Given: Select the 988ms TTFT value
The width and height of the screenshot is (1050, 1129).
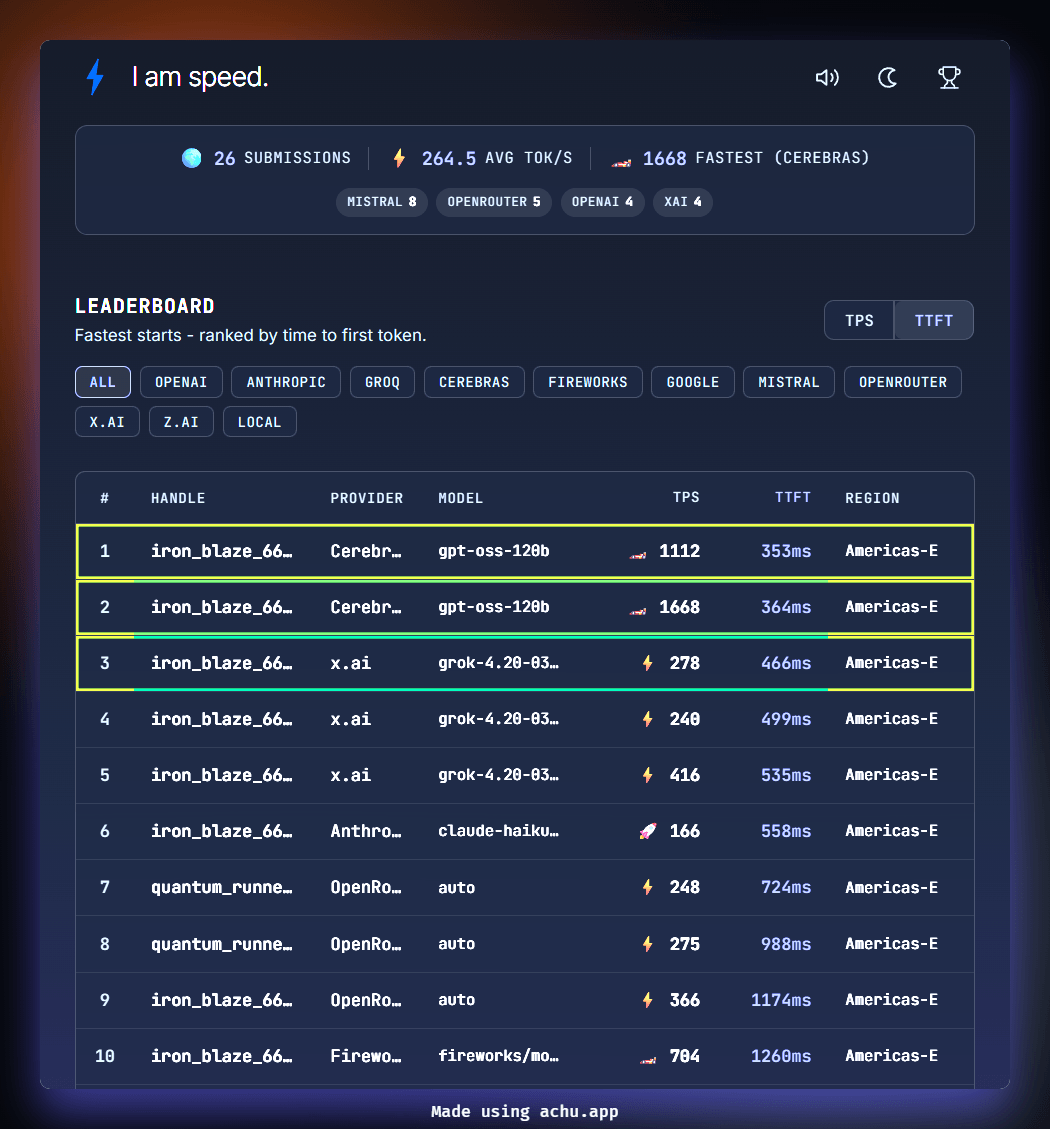Looking at the screenshot, I should 786,944.
